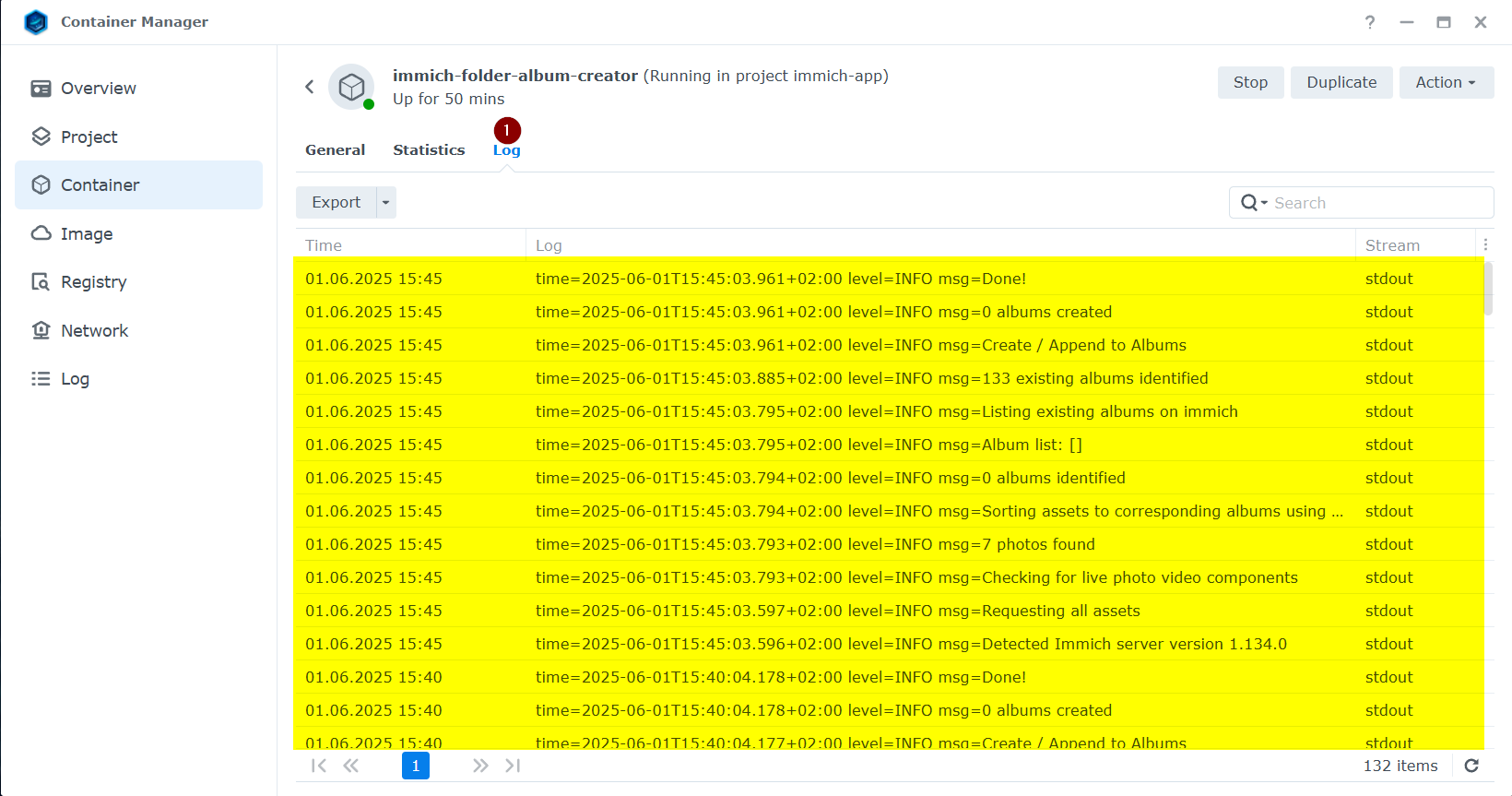Refresh the log list
Viewport: 1512px width, 796px height.
point(1471,766)
